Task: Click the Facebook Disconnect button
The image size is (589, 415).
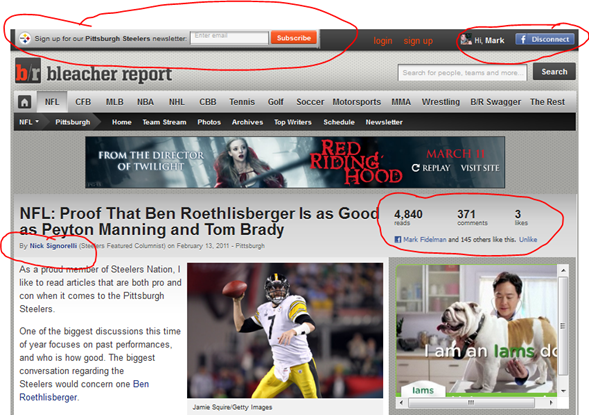Action: coord(545,39)
